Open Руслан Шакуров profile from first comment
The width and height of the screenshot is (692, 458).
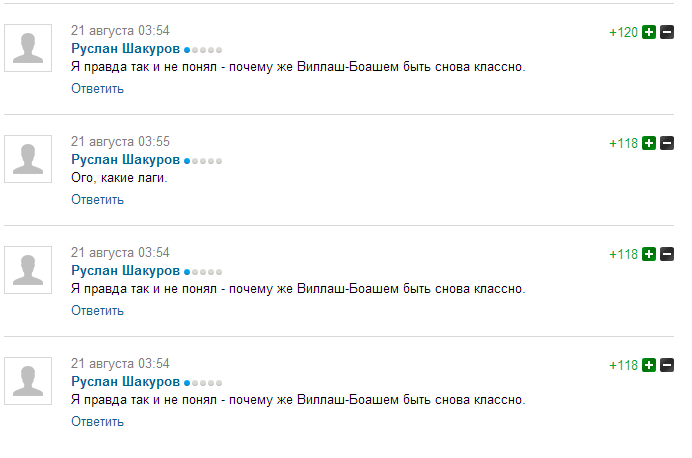(x=126, y=49)
